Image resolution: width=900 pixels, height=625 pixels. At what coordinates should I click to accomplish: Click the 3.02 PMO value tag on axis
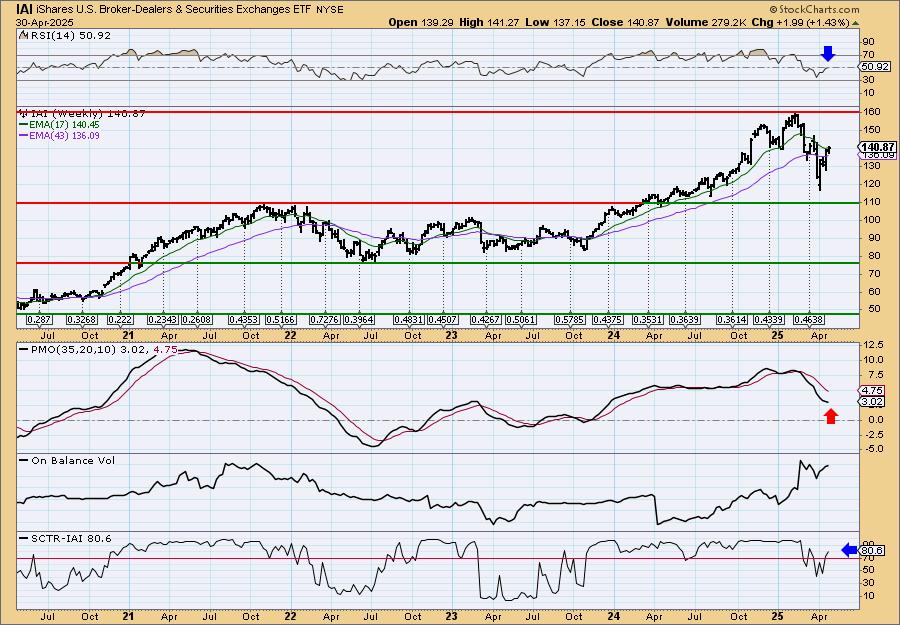click(872, 402)
